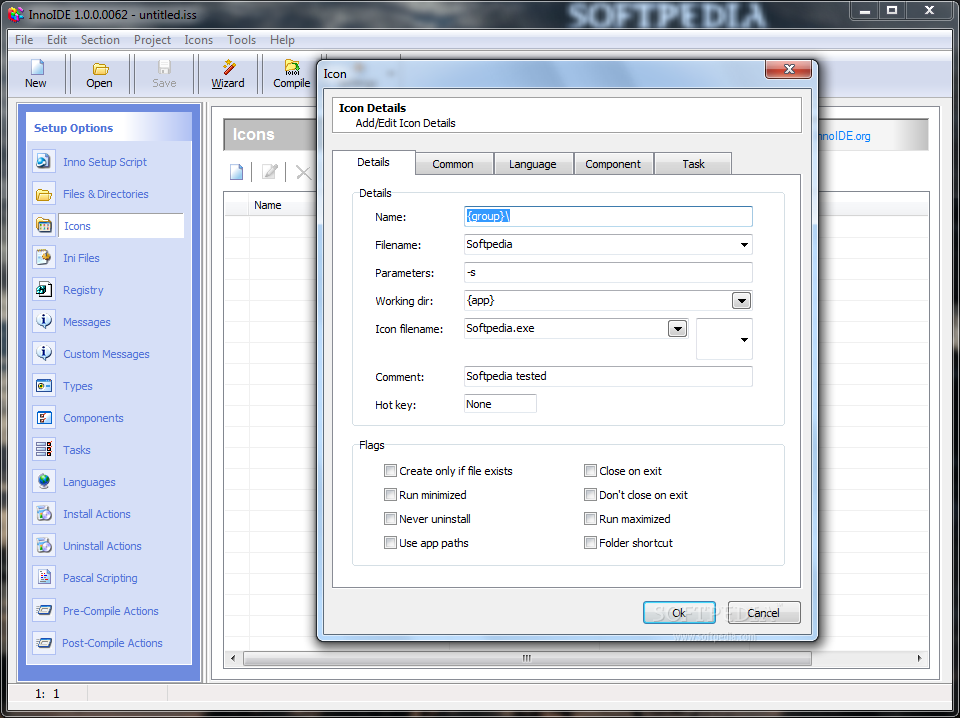
Task: Close the Icon dialog
Action: pos(789,69)
